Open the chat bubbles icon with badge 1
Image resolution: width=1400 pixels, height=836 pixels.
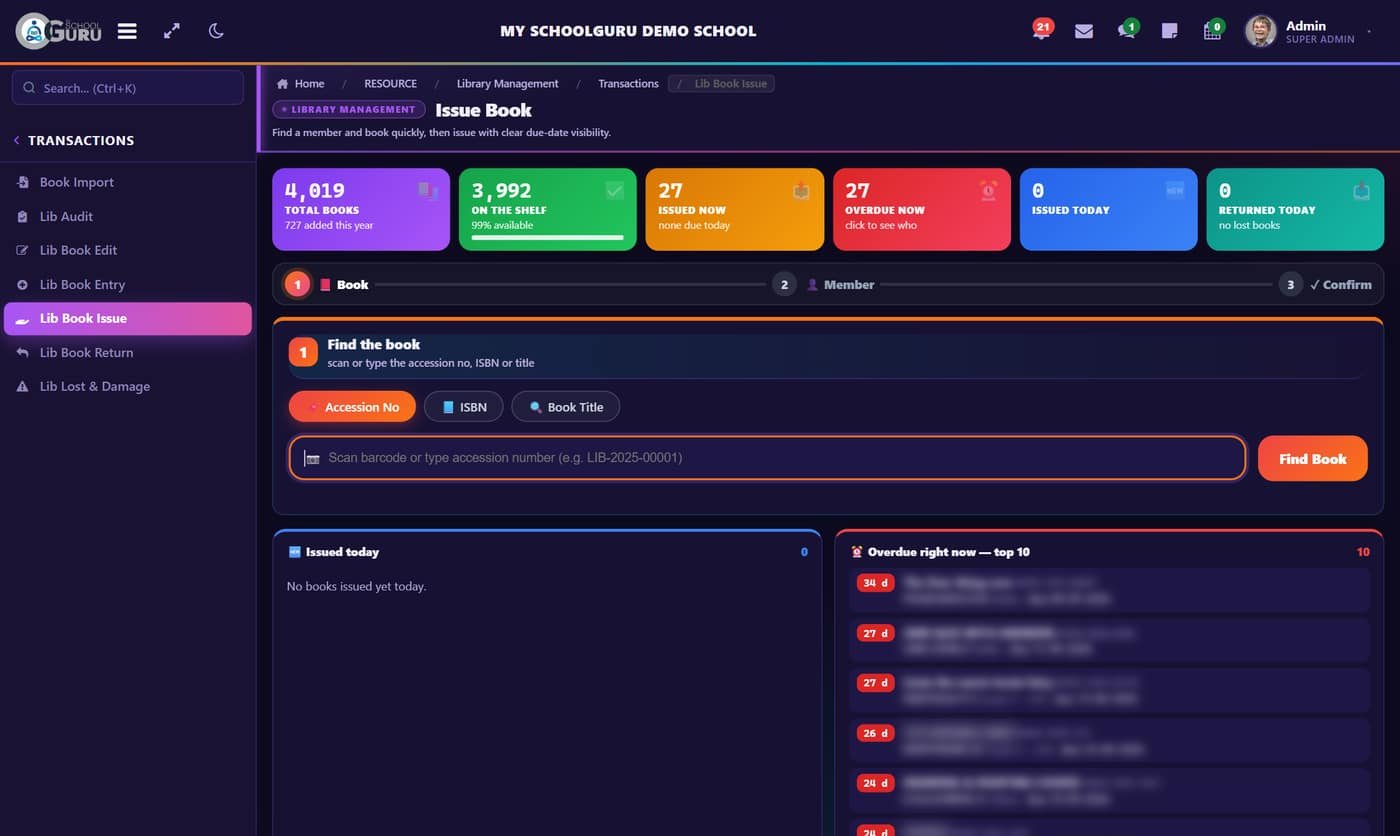tap(1127, 30)
